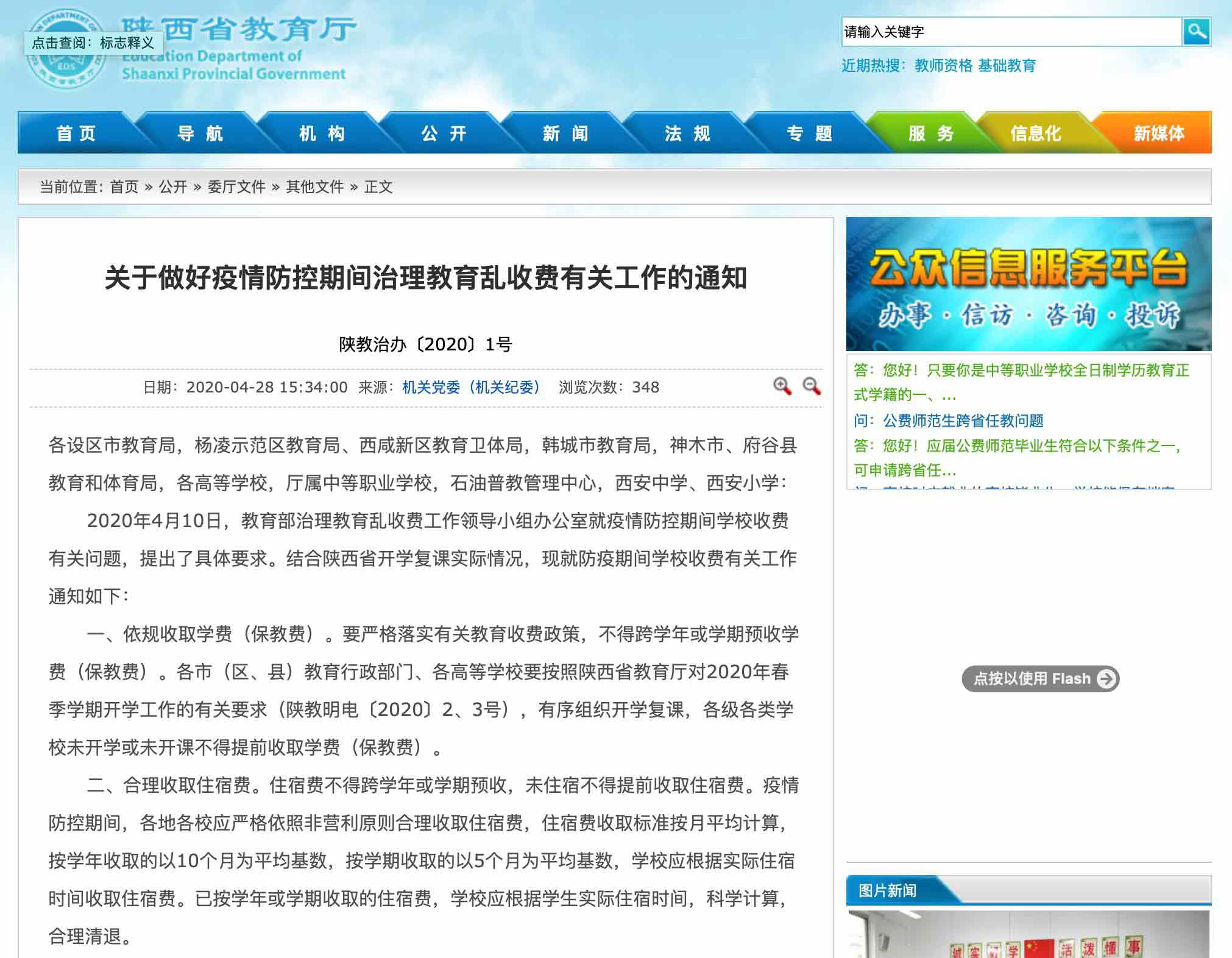Open the 信息化 navigation tab

click(1035, 133)
